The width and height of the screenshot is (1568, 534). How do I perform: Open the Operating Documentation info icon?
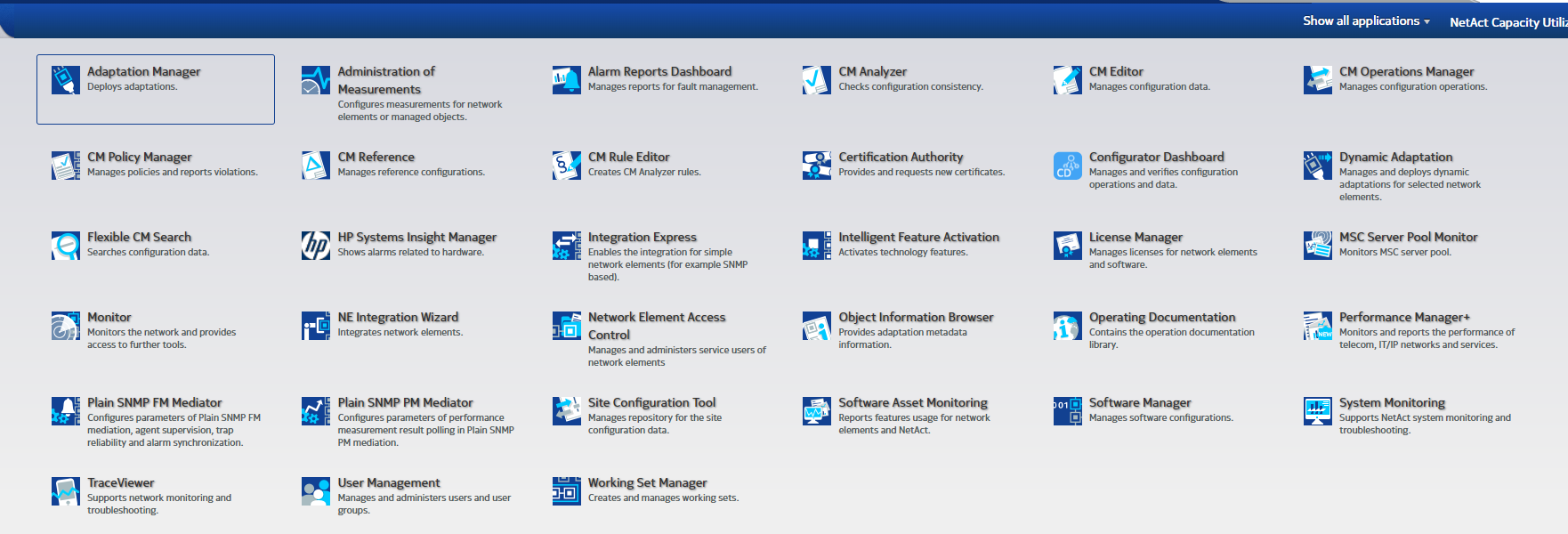point(1068,326)
